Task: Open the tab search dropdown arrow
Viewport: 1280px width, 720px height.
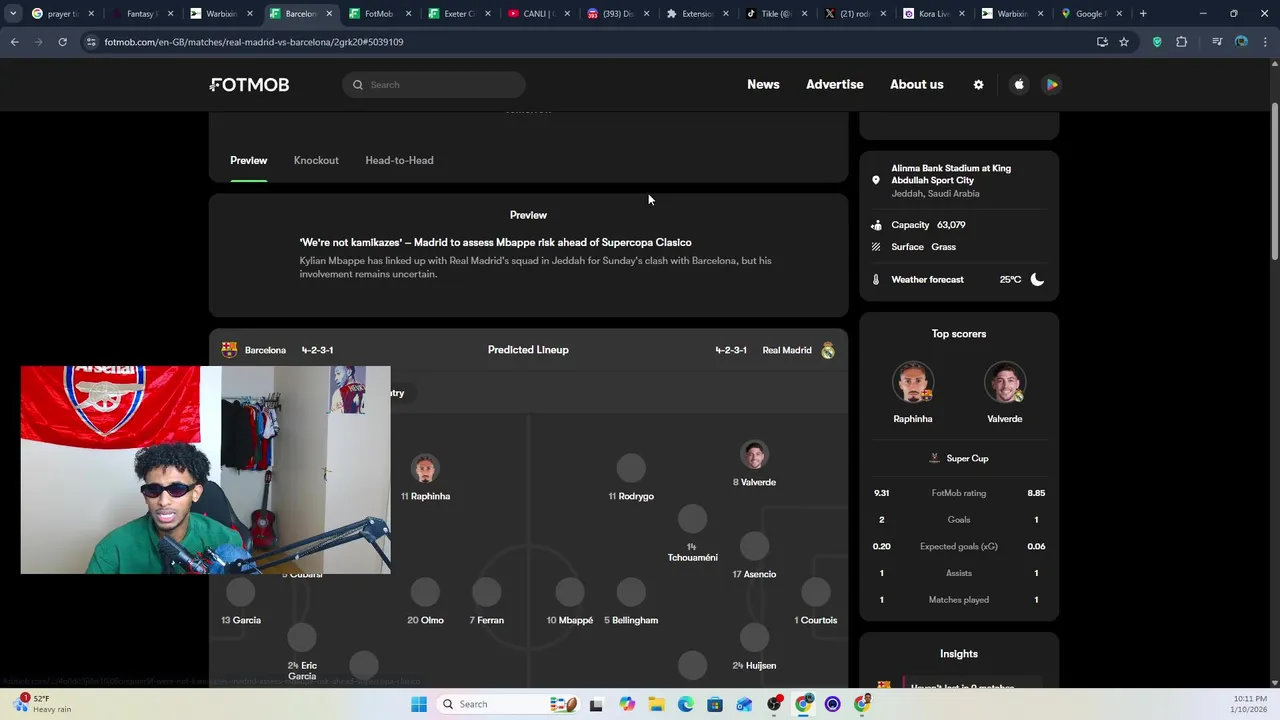Action: click(x=12, y=14)
